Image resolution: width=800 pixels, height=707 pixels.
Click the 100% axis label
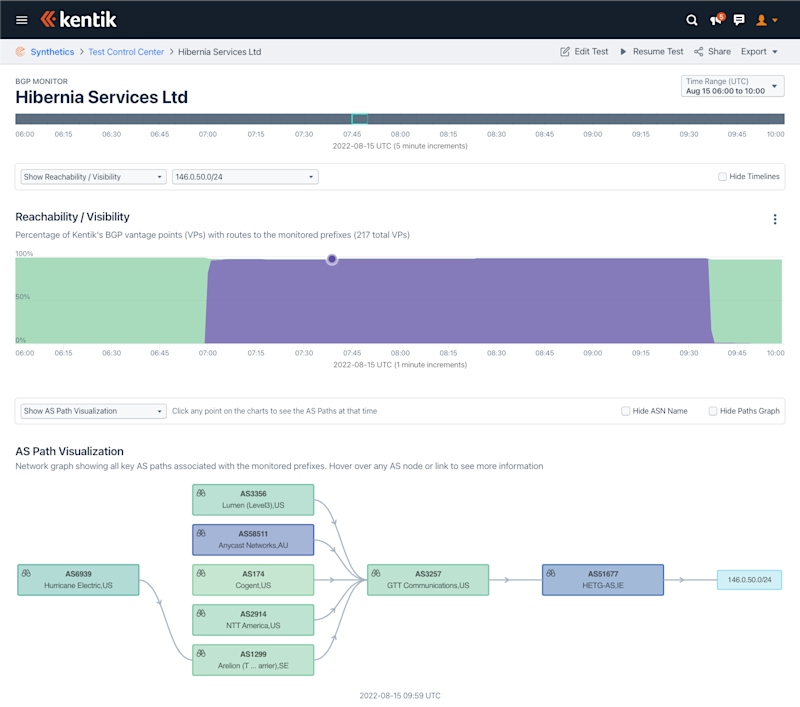24,254
